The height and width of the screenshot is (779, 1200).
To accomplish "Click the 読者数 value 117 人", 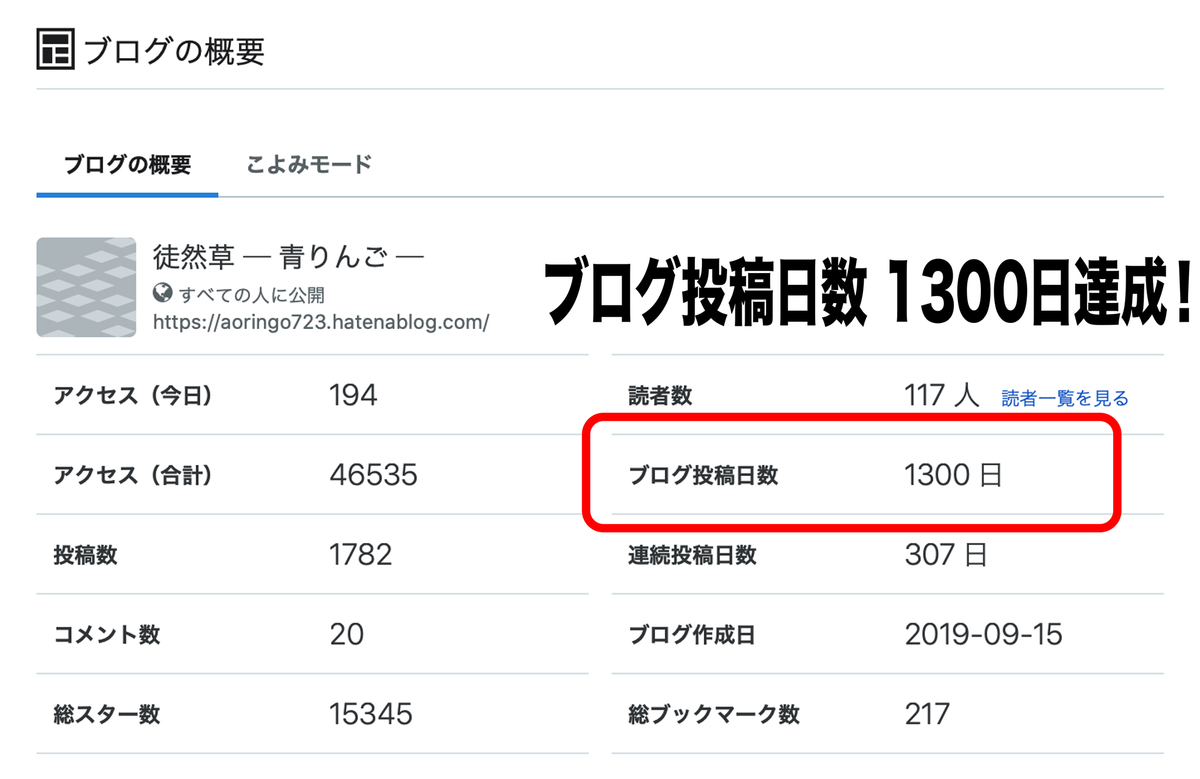I will coord(941,395).
